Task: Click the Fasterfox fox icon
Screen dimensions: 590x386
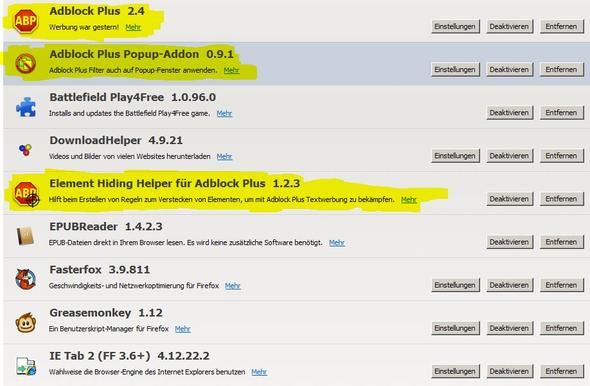Action: point(26,279)
